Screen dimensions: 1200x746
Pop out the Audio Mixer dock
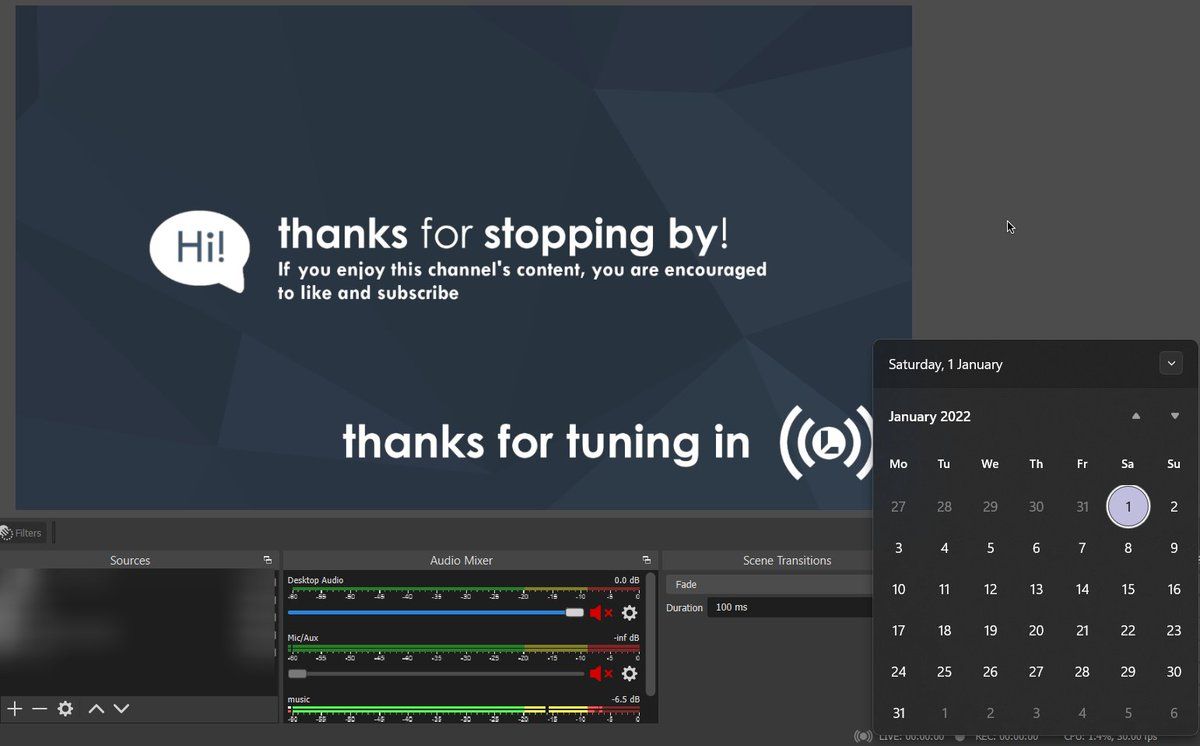pos(646,560)
